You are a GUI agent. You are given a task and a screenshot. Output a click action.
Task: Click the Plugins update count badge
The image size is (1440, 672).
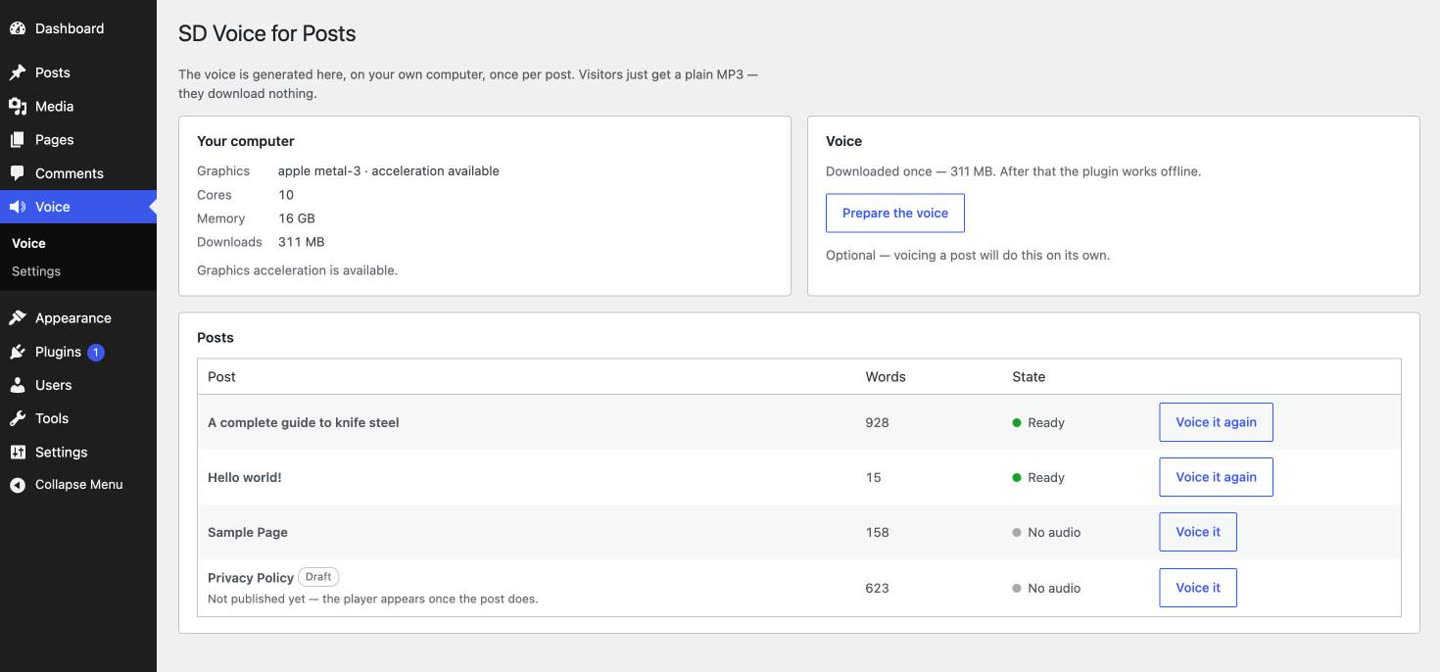(x=95, y=352)
